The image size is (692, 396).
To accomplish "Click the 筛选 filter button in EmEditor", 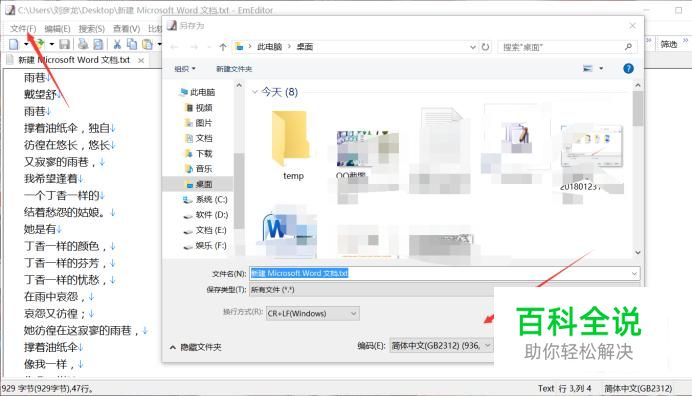I will [x=669, y=44].
